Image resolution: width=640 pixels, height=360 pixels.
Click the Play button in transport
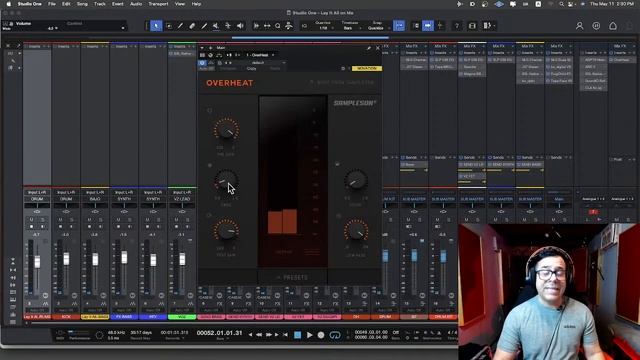(x=309, y=335)
